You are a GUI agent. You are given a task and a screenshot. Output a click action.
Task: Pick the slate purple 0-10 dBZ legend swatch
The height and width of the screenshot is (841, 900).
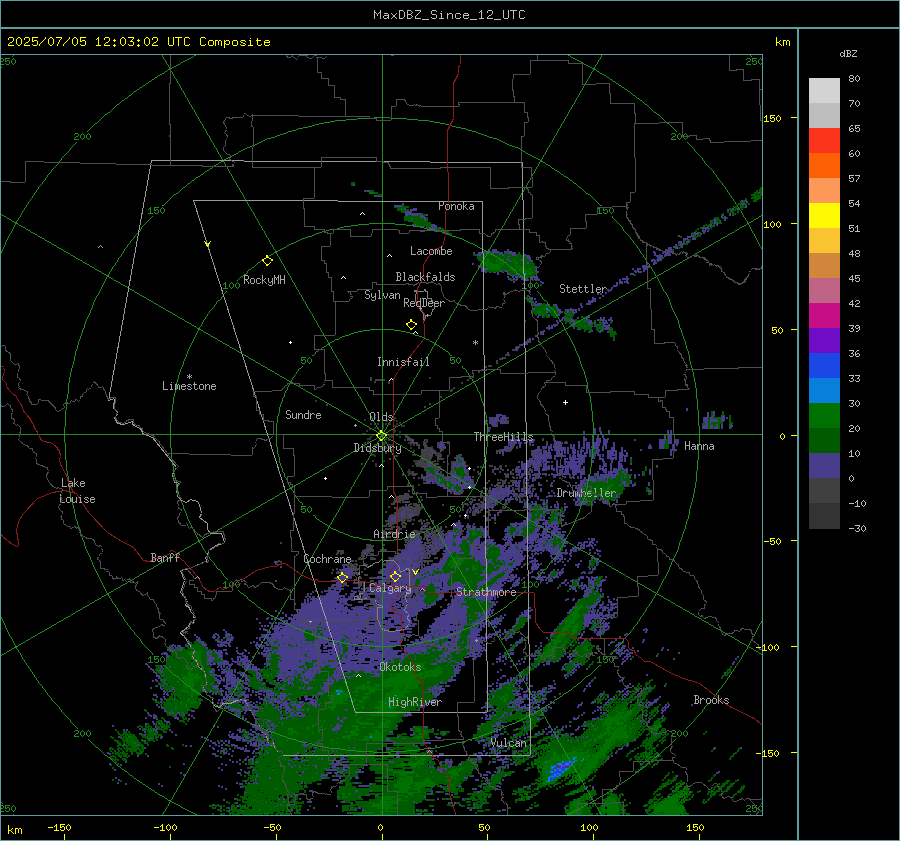point(824,465)
